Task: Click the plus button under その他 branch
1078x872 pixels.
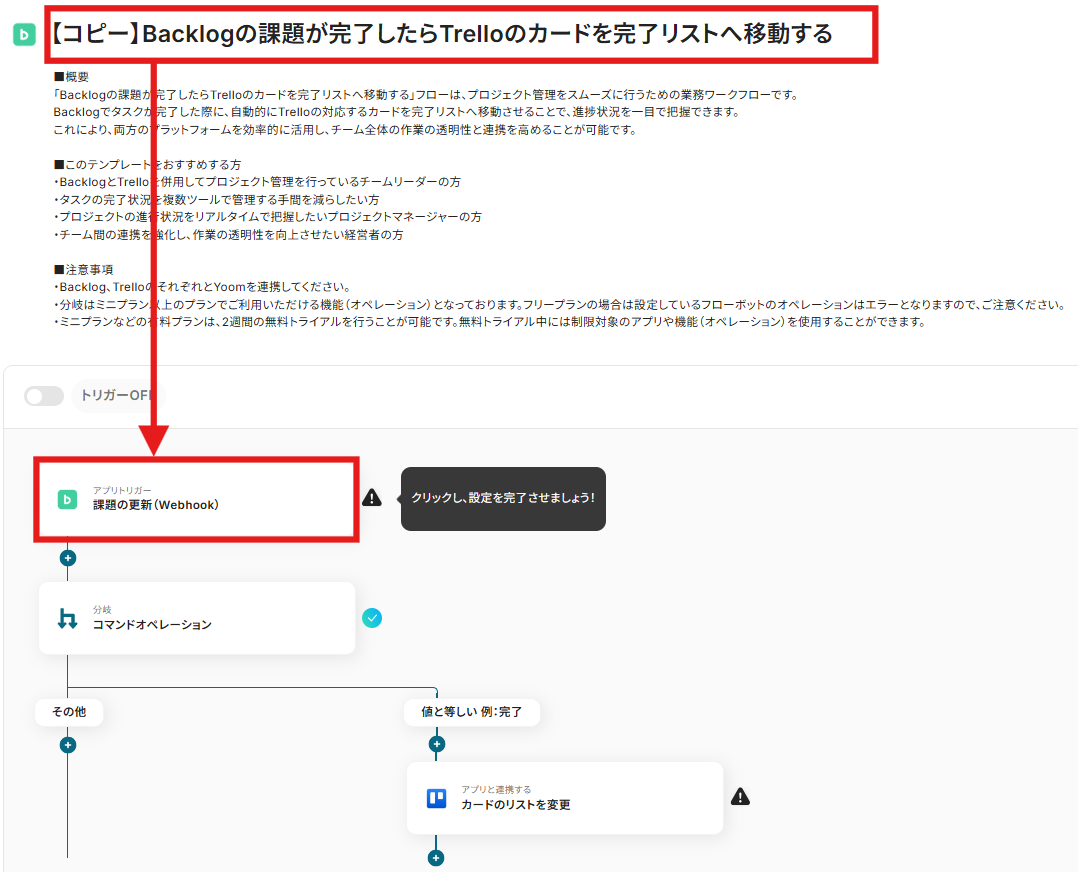Action: click(x=67, y=745)
